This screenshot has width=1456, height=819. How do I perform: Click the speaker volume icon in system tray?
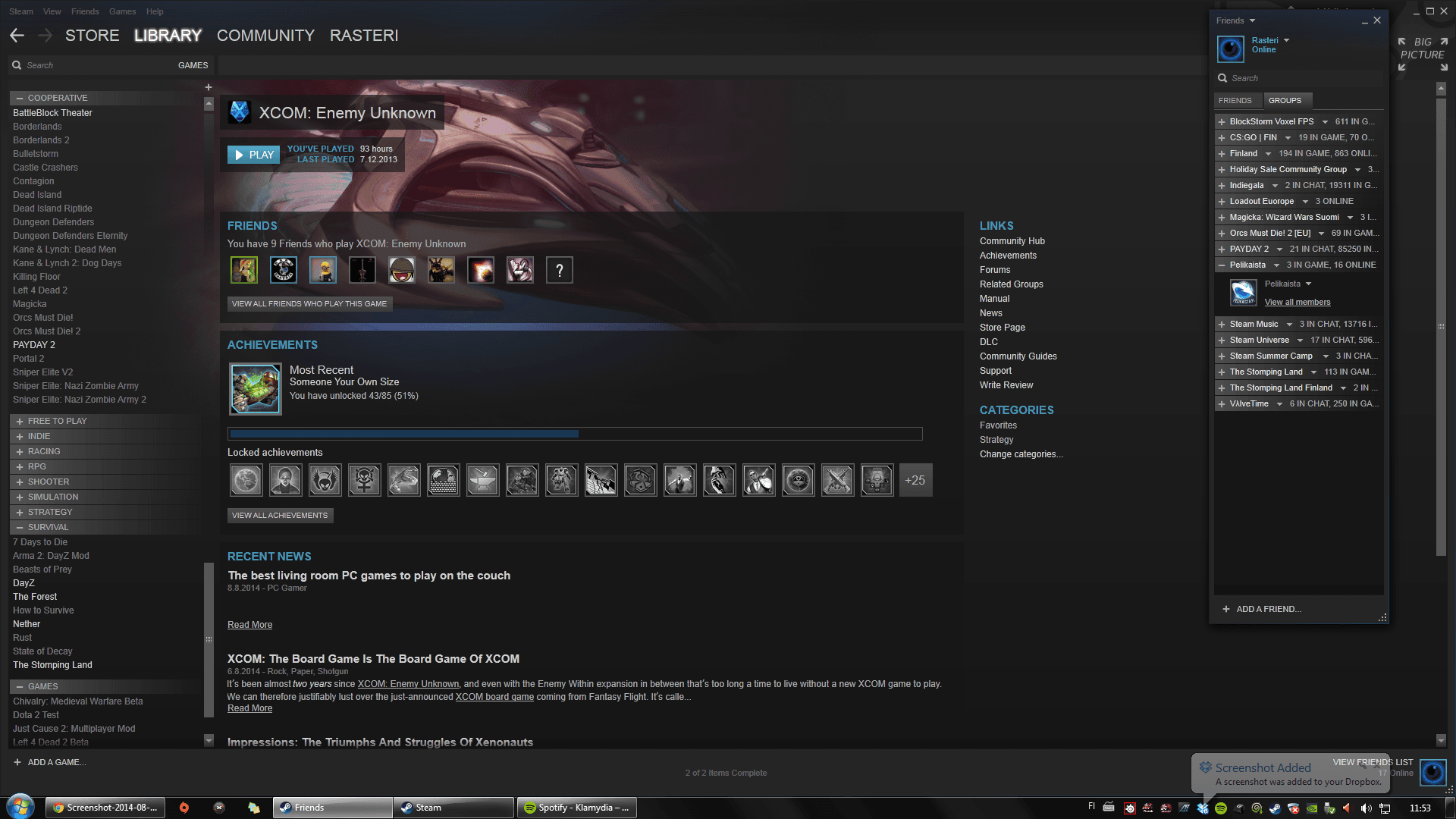(x=1366, y=808)
